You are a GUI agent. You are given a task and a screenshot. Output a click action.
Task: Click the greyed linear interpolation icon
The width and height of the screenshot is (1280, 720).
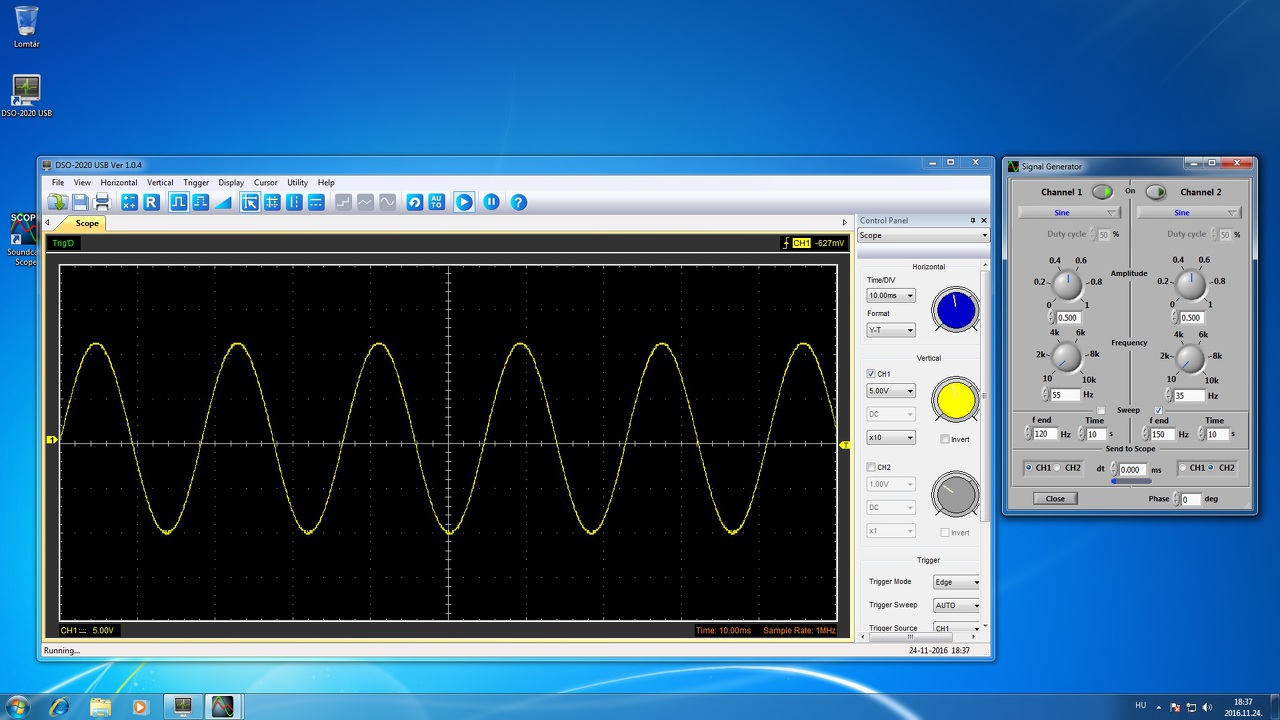(x=365, y=202)
